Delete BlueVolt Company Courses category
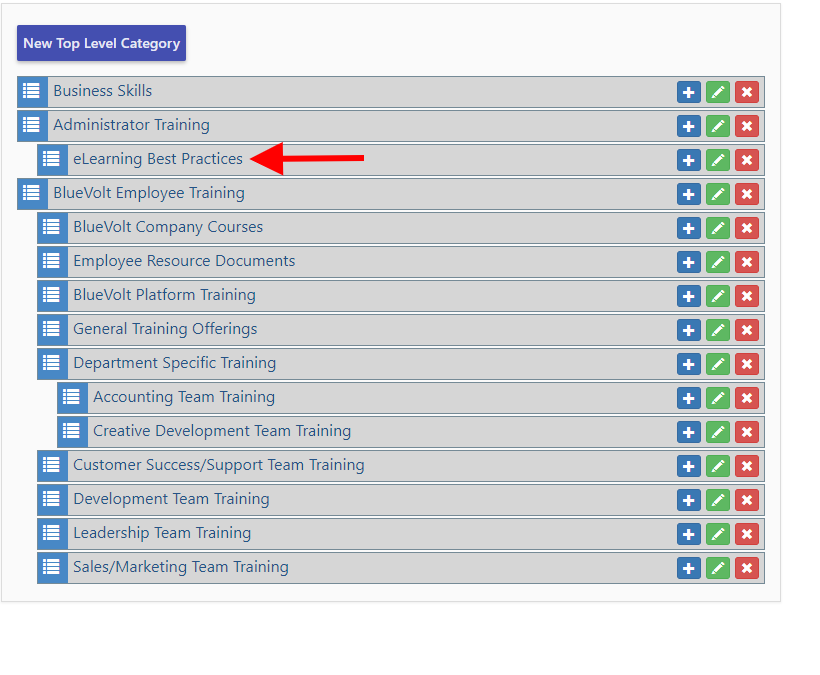 tap(747, 228)
